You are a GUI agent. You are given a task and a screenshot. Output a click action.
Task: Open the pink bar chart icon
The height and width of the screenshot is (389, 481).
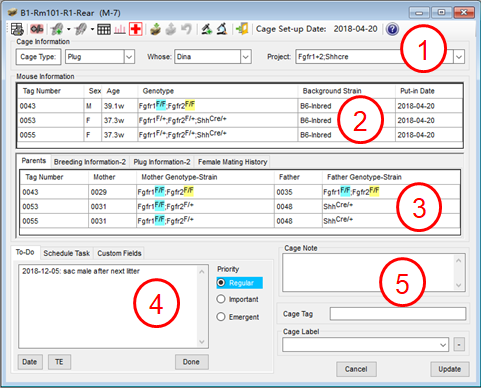tap(120, 29)
